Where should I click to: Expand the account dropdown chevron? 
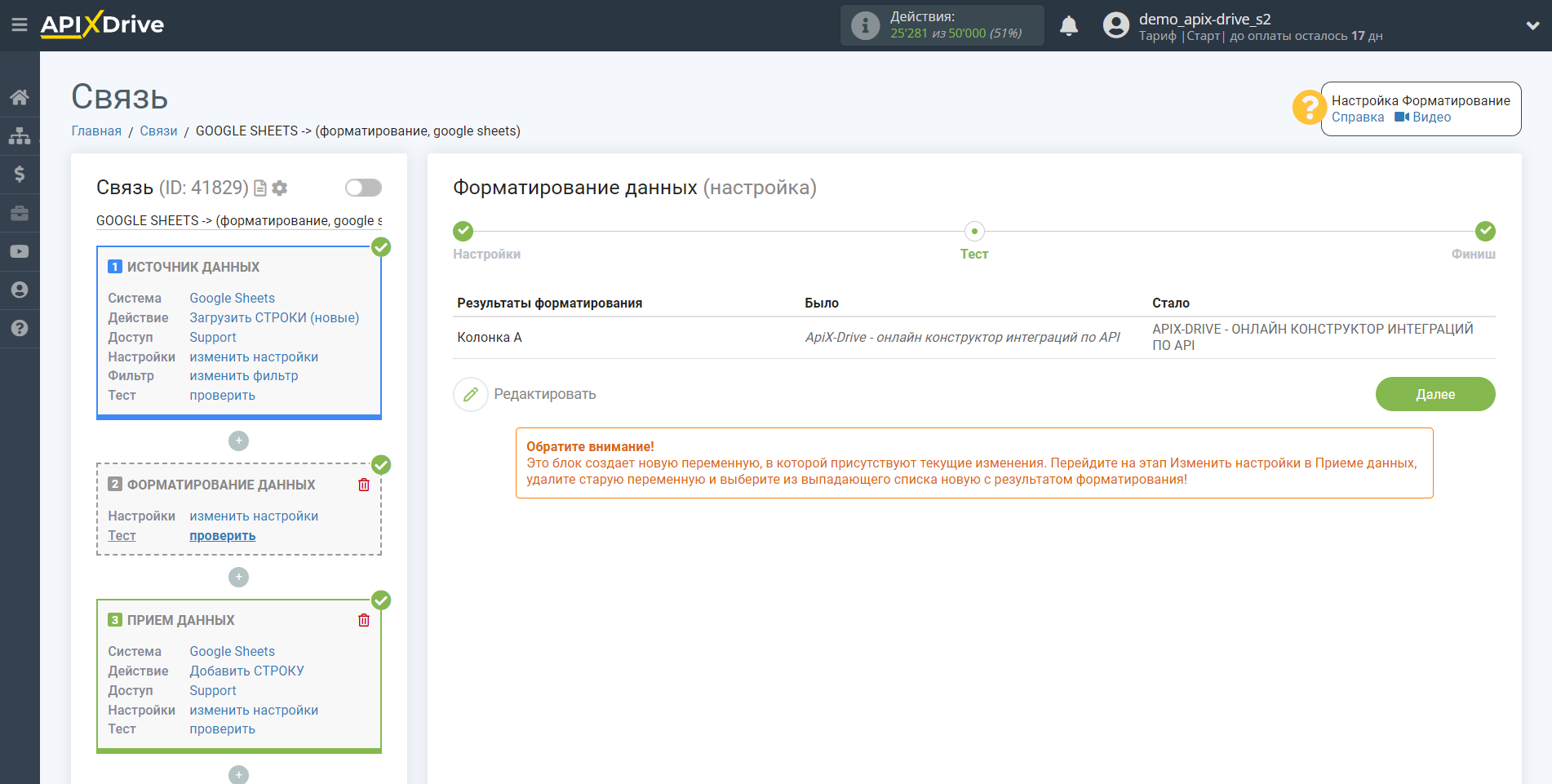(x=1532, y=25)
